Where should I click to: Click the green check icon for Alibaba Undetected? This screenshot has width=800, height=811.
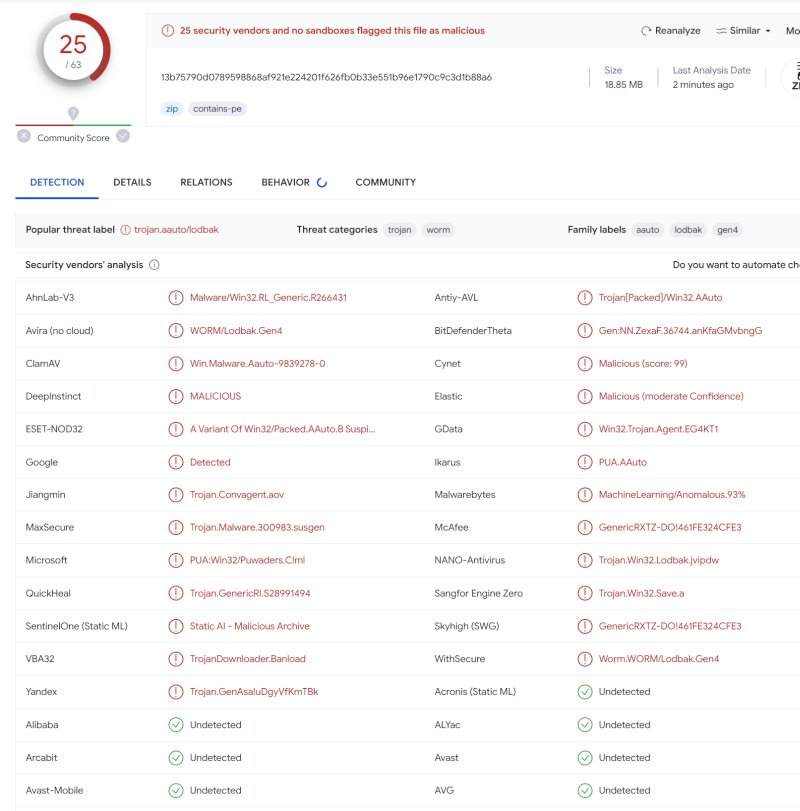pos(176,725)
